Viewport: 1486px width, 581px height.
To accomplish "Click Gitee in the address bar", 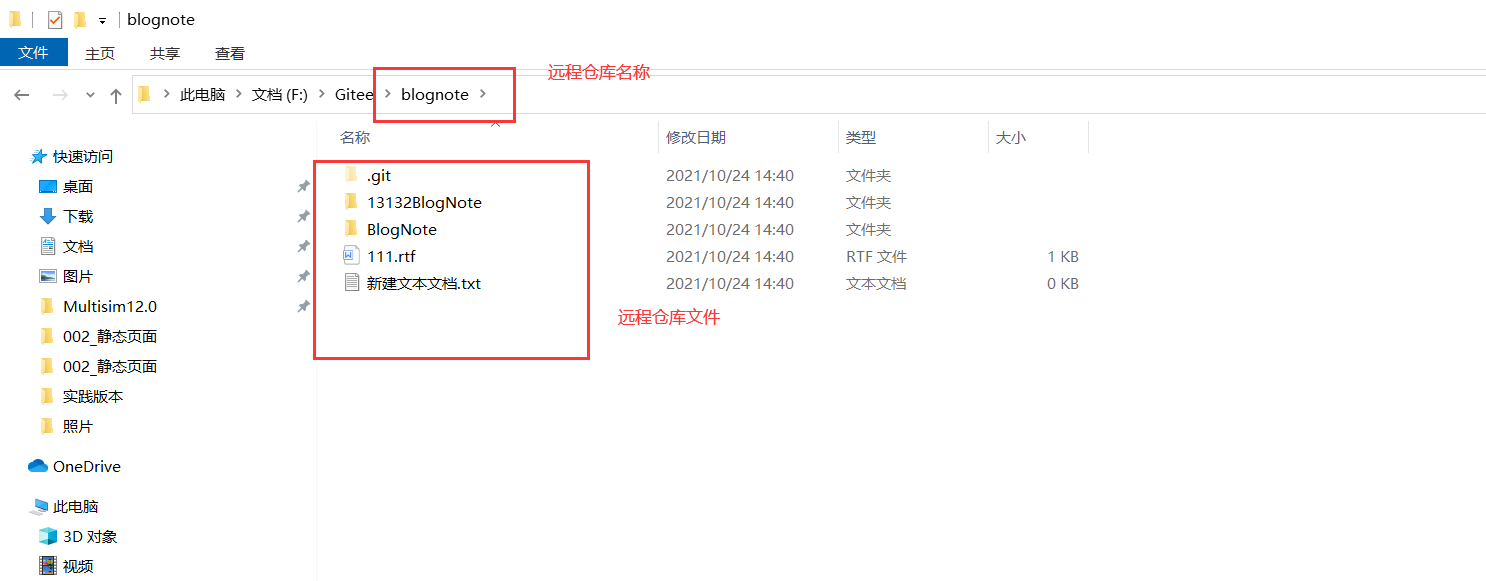I will tap(354, 95).
